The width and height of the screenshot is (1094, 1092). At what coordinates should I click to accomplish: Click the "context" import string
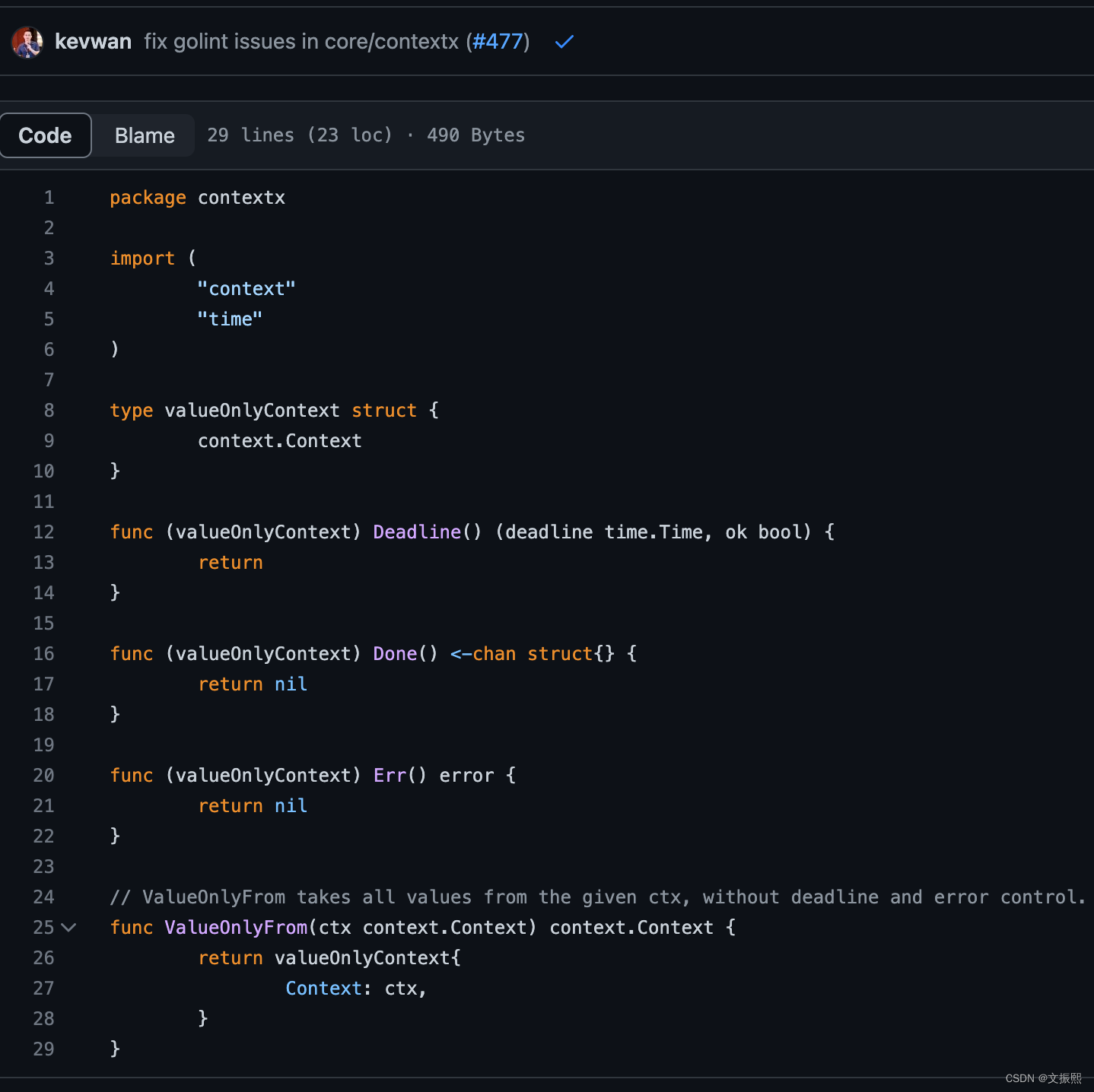(246, 289)
